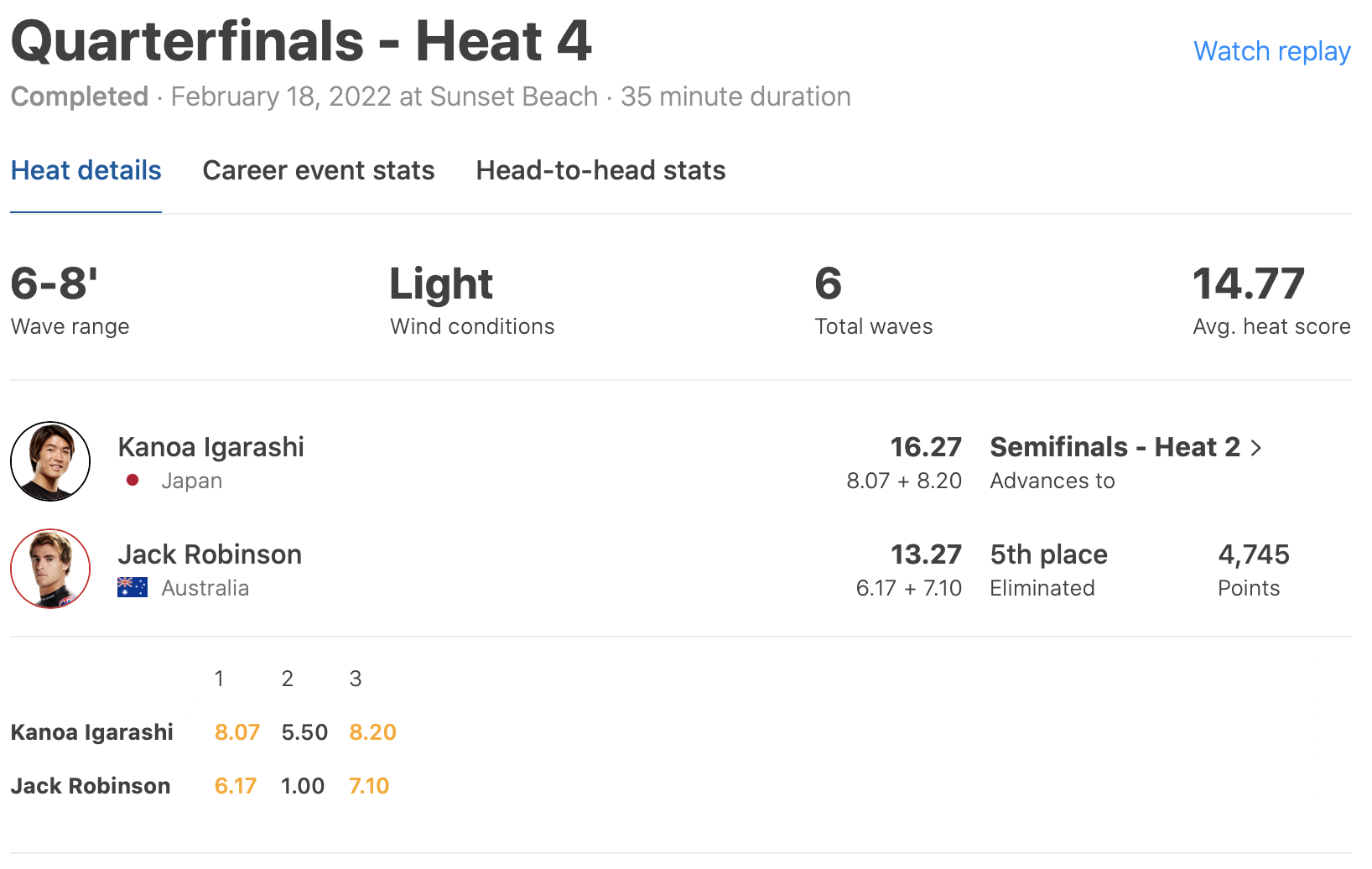Image resolution: width=1372 pixels, height=869 pixels.
Task: Click Robinson's 1.00 wave score
Action: (303, 786)
